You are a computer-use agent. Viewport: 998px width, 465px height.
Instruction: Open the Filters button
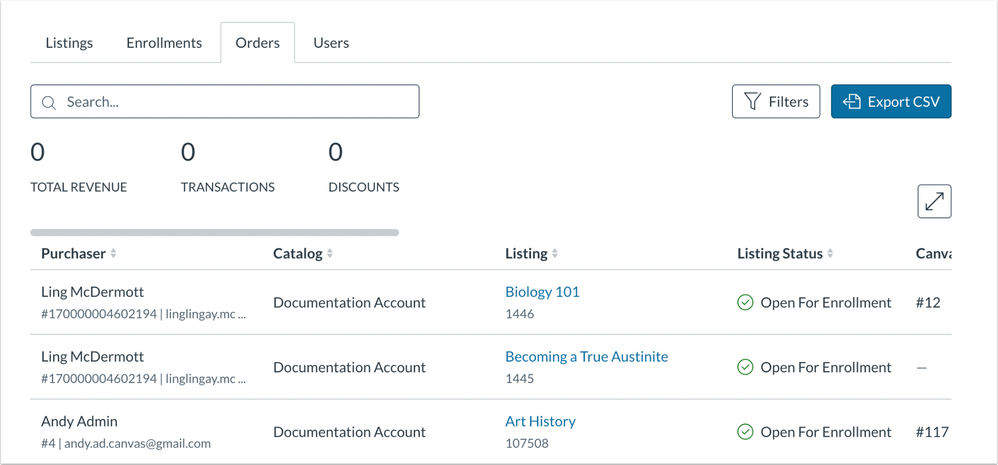click(776, 102)
